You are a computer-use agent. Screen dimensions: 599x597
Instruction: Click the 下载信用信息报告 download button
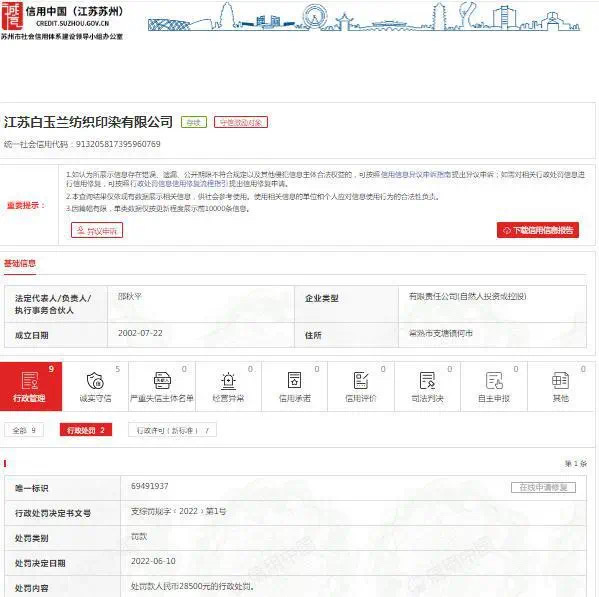click(x=538, y=230)
